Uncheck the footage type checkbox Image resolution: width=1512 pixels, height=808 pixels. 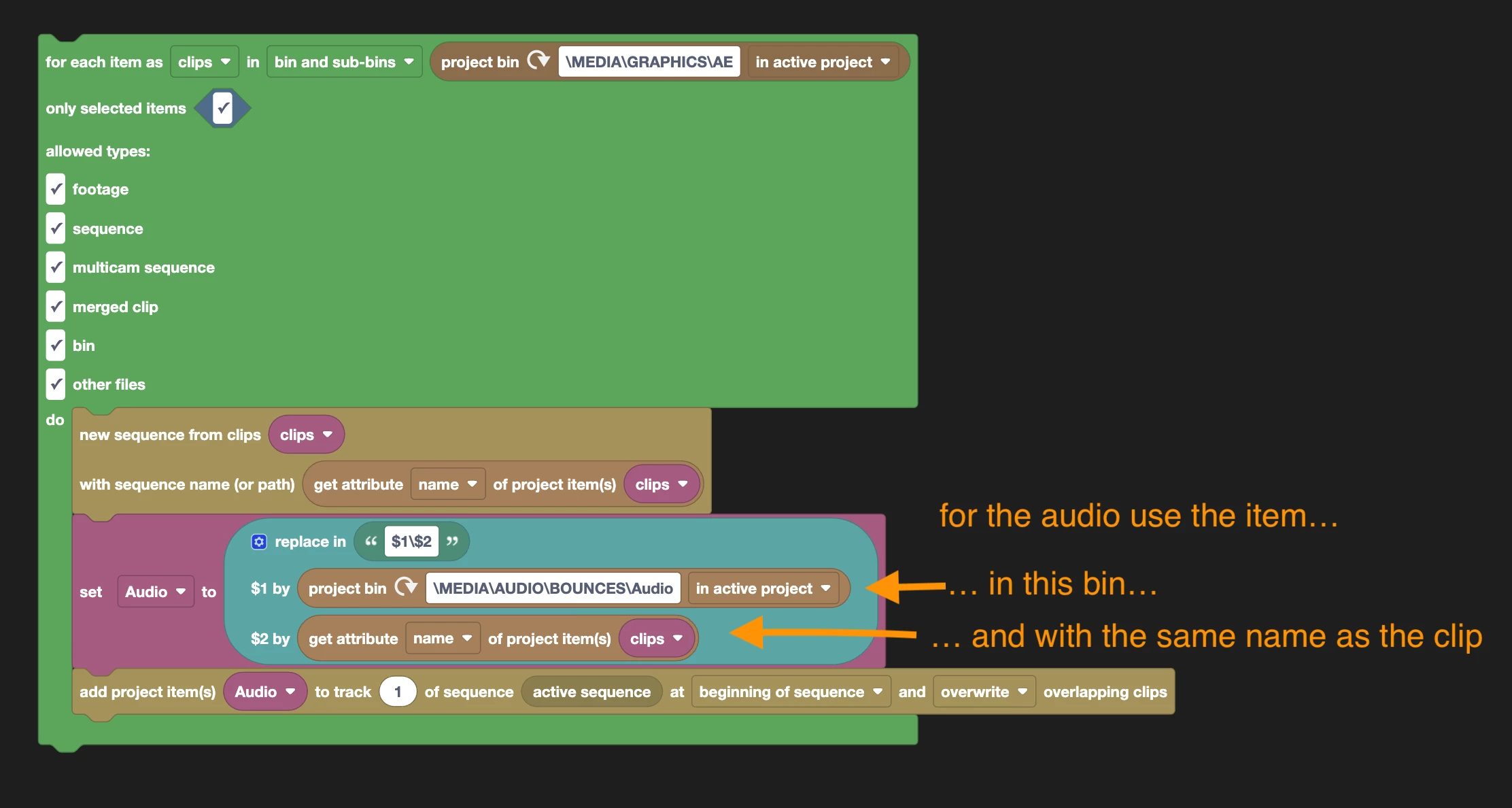[56, 189]
